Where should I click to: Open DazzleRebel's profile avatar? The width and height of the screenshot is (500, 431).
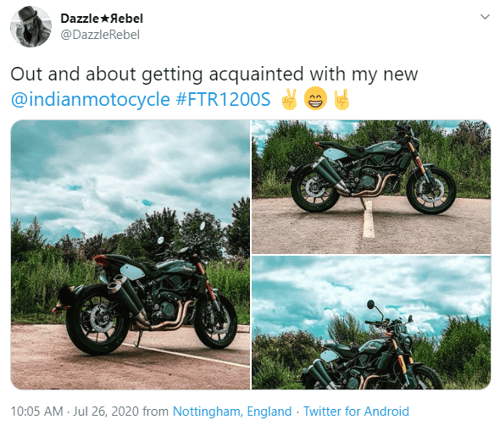pyautogui.click(x=31, y=27)
